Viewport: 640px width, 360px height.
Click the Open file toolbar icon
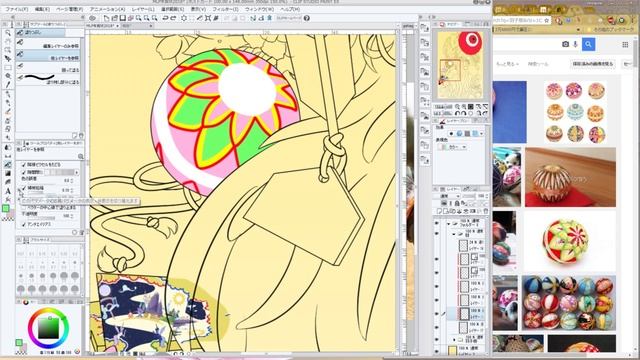[x=115, y=18]
